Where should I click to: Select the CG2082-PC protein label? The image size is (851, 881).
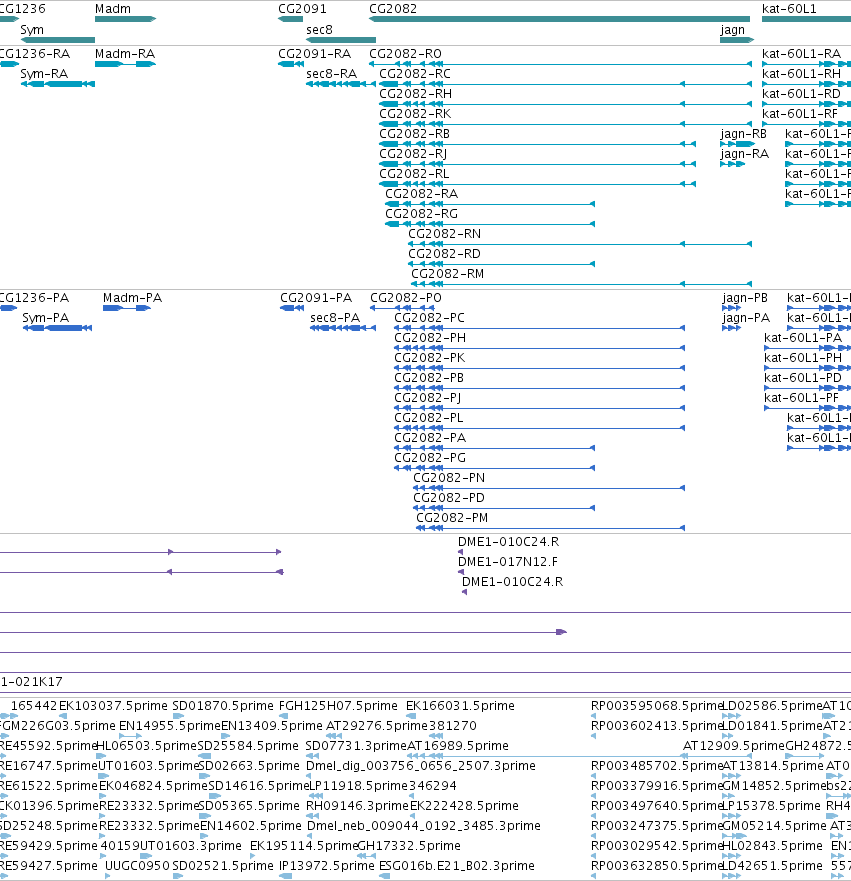430,318
